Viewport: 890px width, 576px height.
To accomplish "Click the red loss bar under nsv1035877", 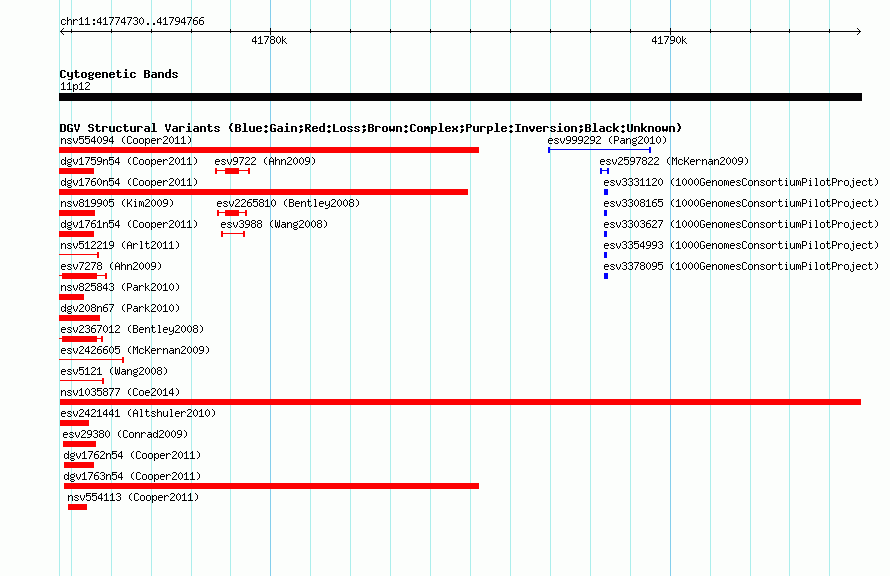I will (460, 402).
